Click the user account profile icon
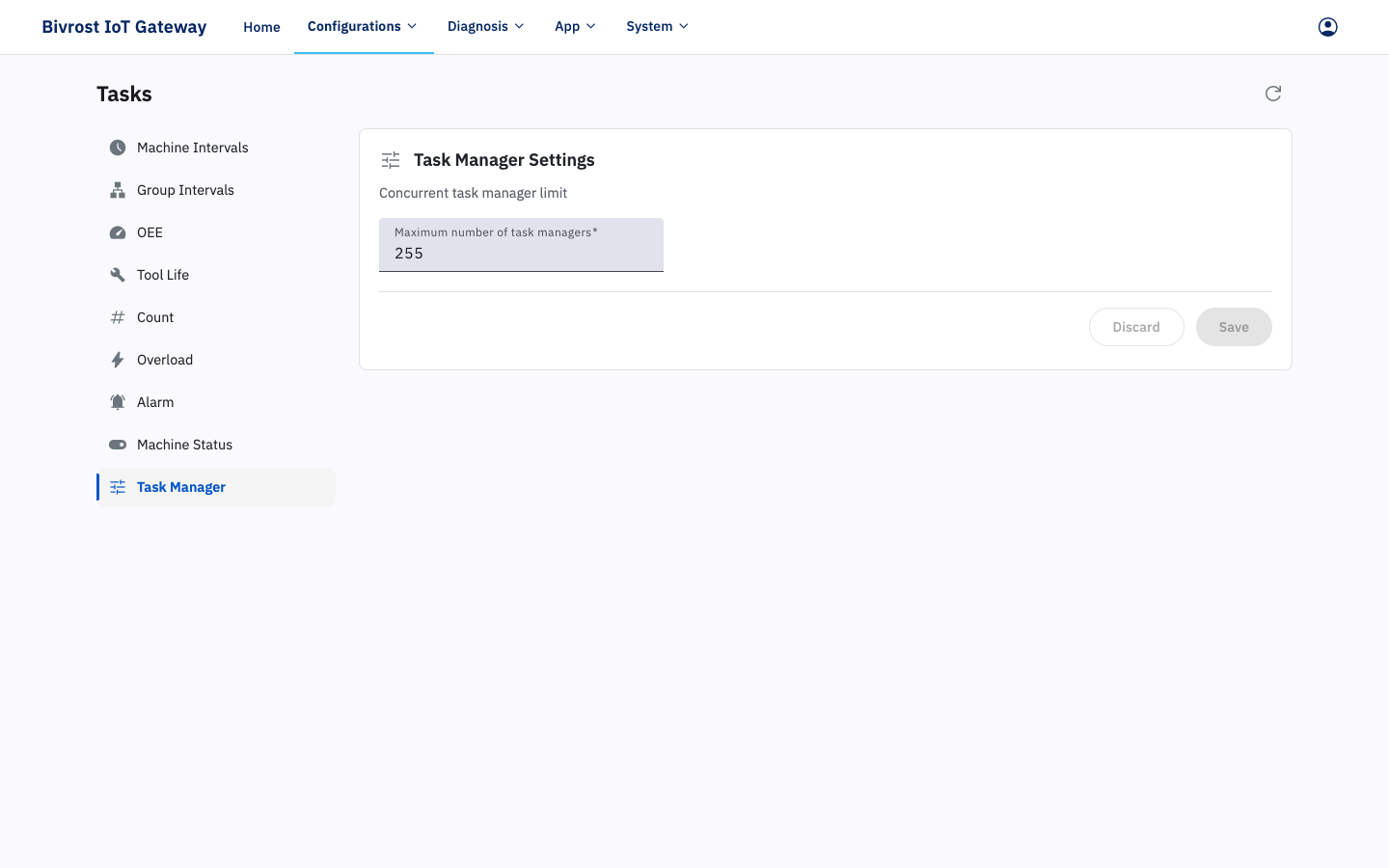1389x868 pixels. [x=1327, y=27]
